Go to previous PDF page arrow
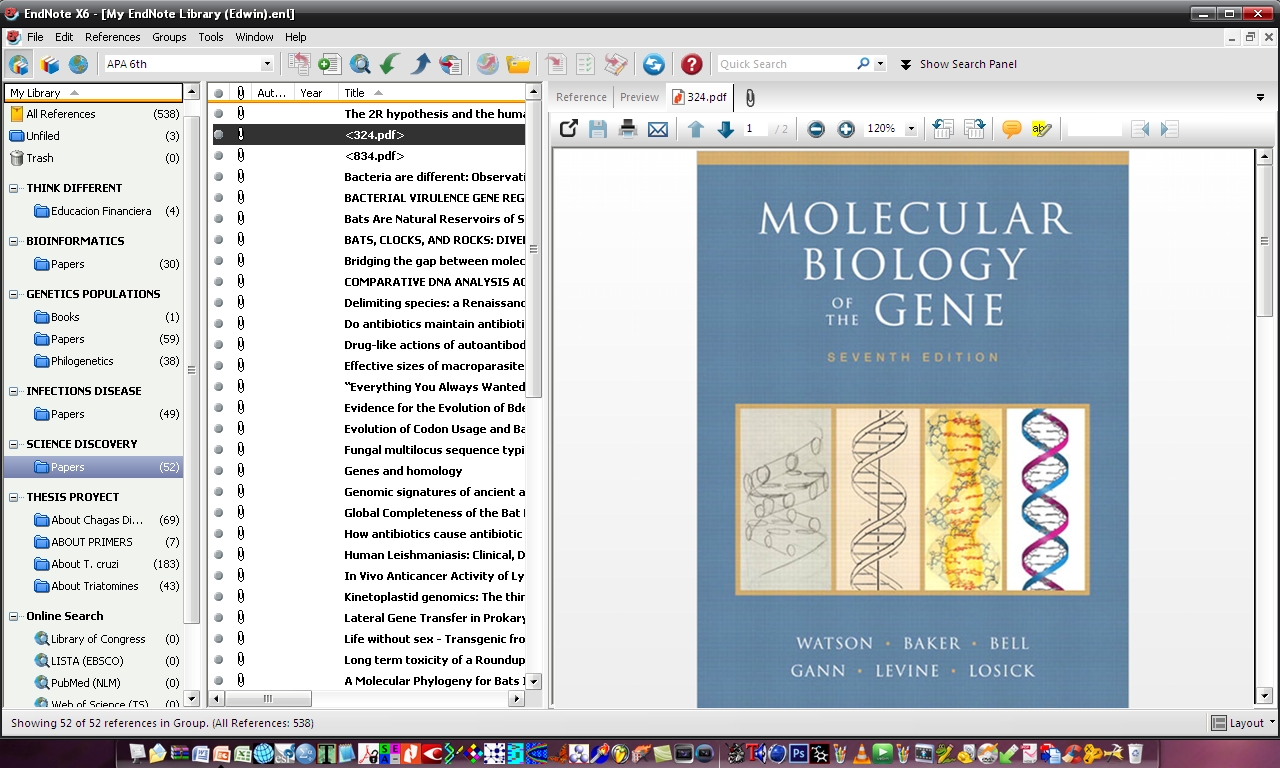Image resolution: width=1280 pixels, height=768 pixels. [696, 128]
